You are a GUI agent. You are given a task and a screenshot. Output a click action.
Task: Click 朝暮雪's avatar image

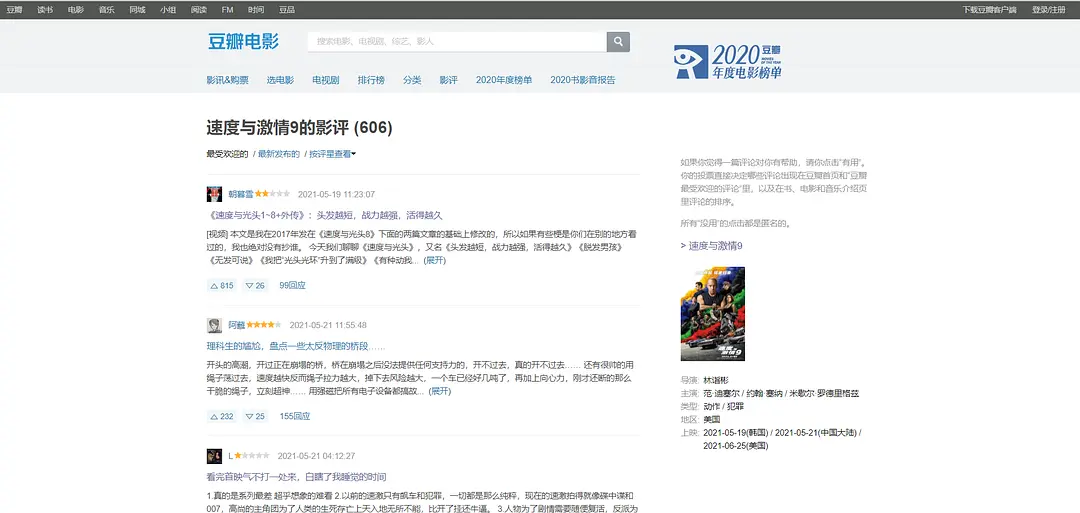(214, 194)
